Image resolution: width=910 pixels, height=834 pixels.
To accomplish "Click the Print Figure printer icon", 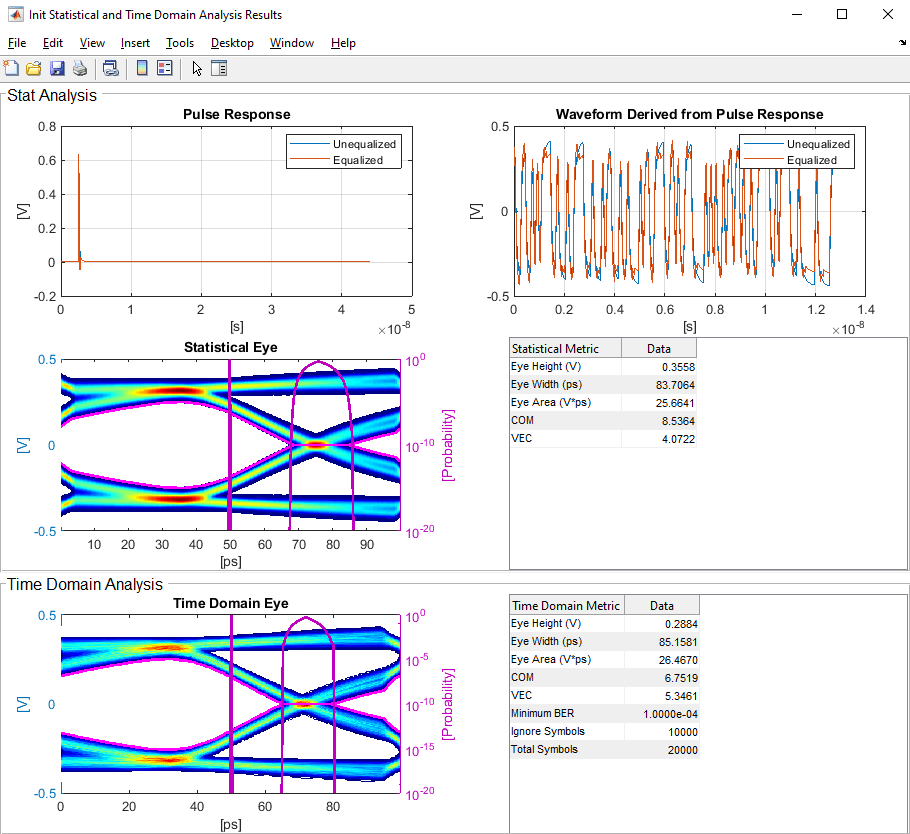I will point(80,68).
